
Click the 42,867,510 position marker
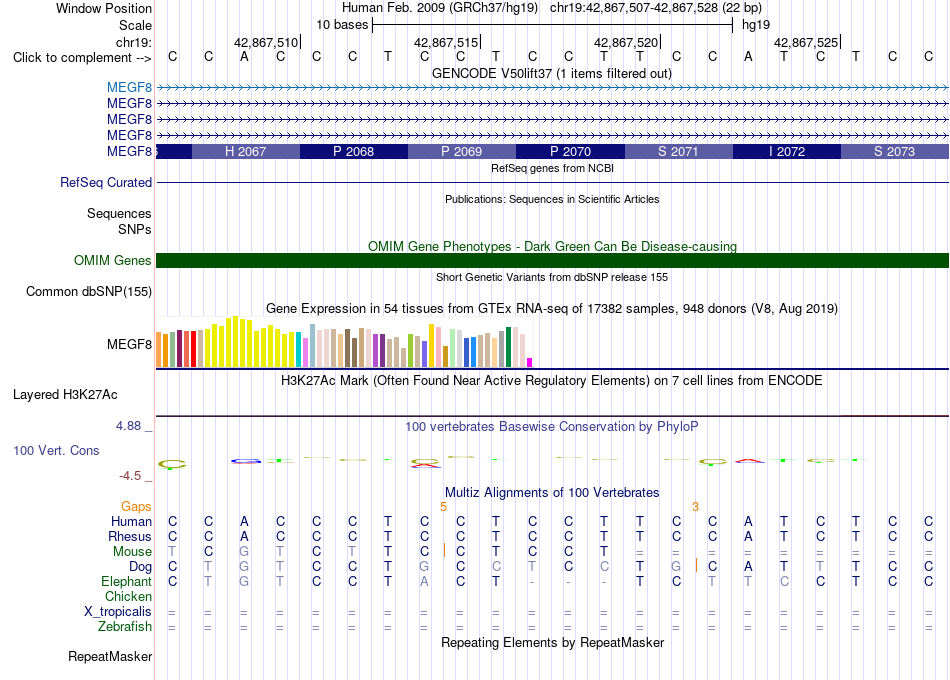tap(266, 42)
